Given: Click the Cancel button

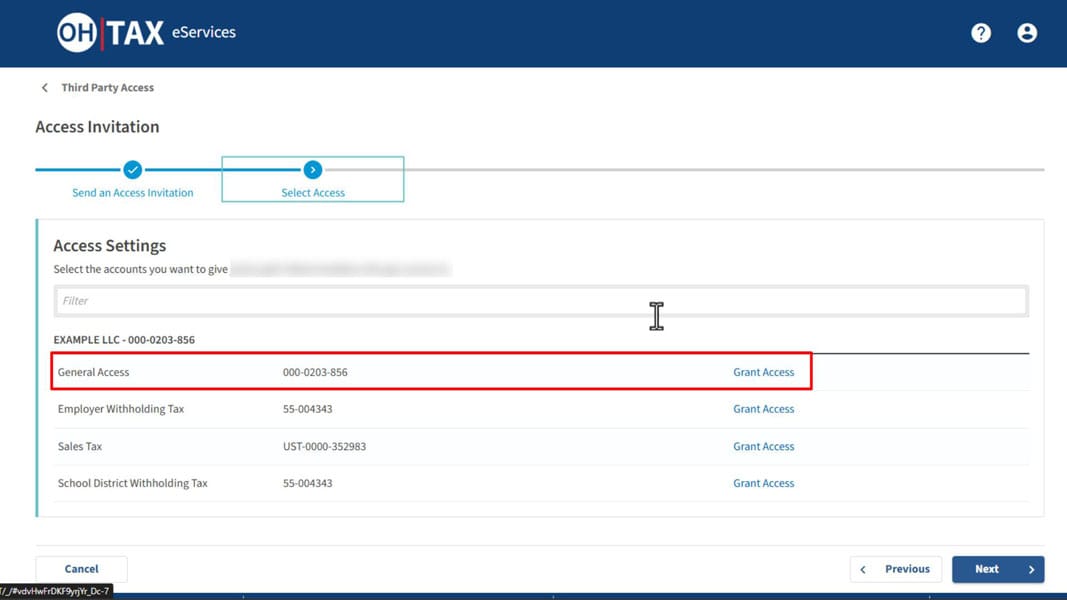Looking at the screenshot, I should 82,569.
